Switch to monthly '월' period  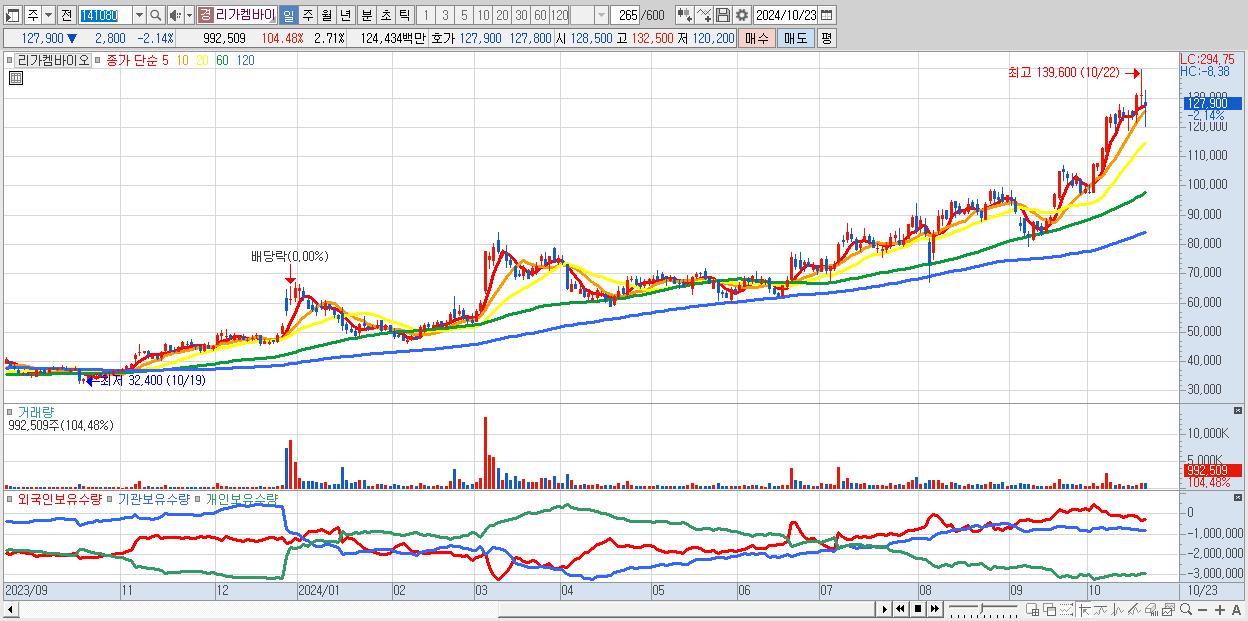click(x=326, y=16)
